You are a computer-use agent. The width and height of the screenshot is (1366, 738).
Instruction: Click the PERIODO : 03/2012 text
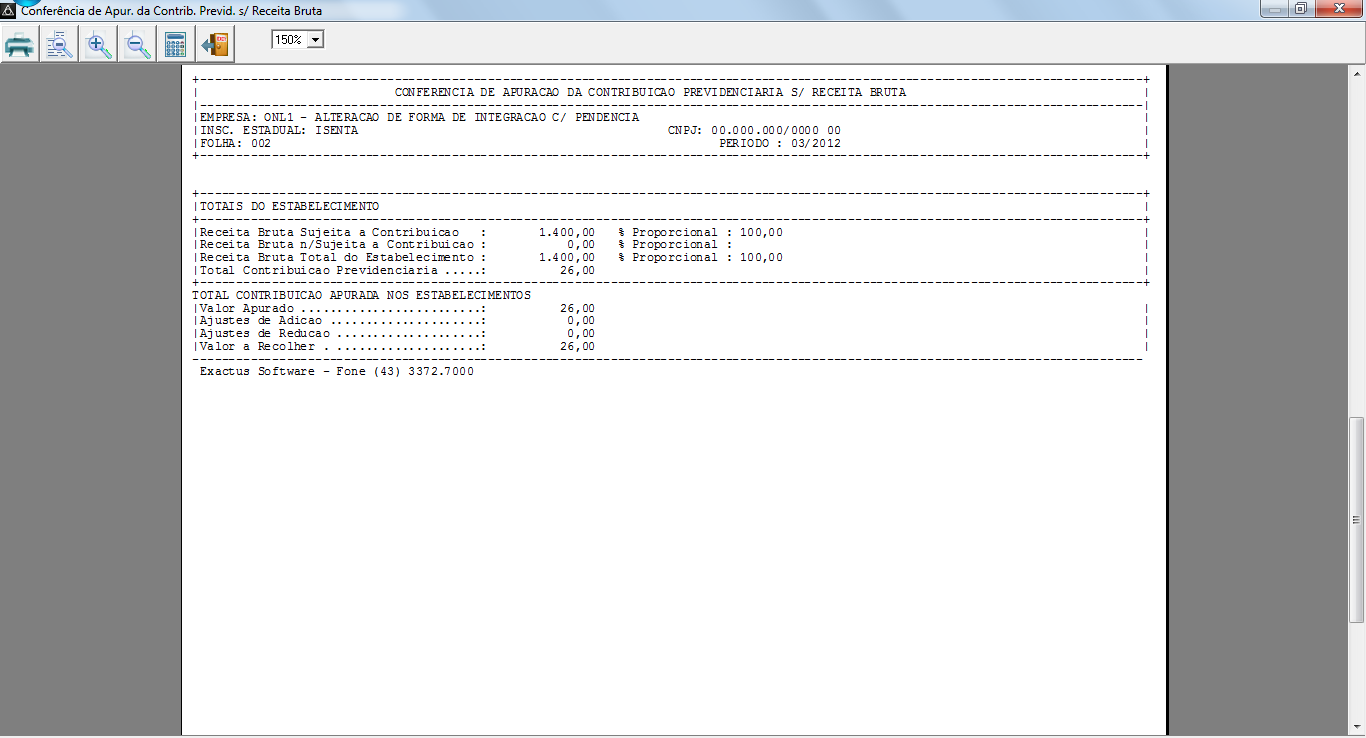[x=780, y=143]
